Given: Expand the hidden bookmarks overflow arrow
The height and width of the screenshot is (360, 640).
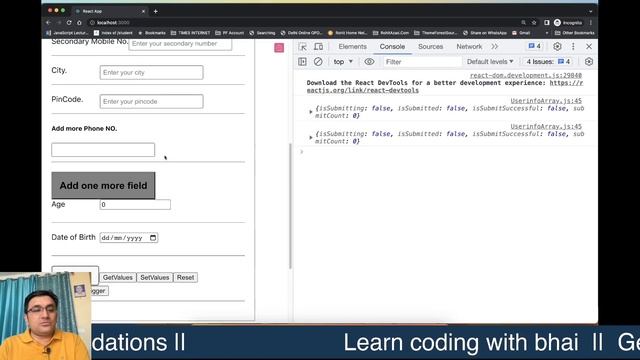Looking at the screenshot, I should tap(547, 33).
